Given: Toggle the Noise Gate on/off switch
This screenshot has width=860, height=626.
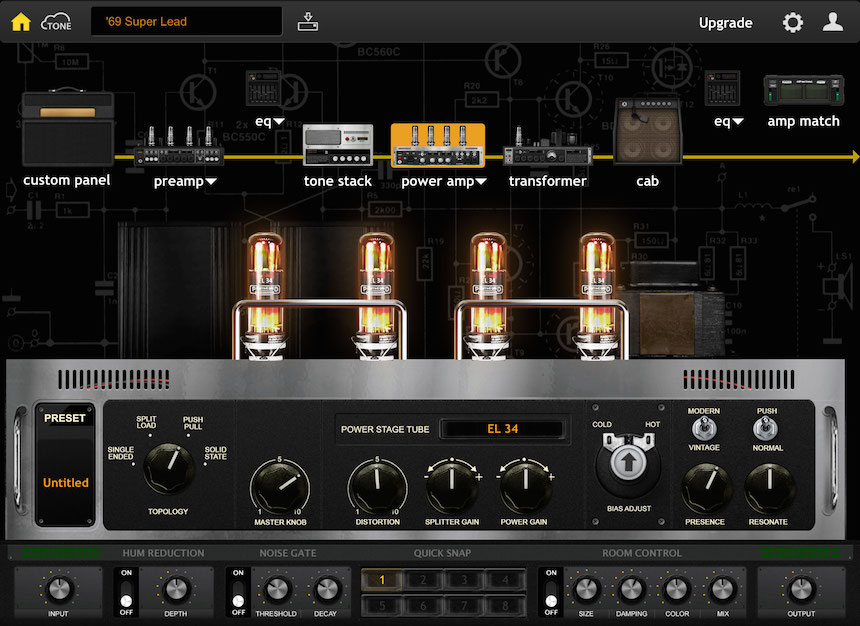Looking at the screenshot, I should click(238, 592).
